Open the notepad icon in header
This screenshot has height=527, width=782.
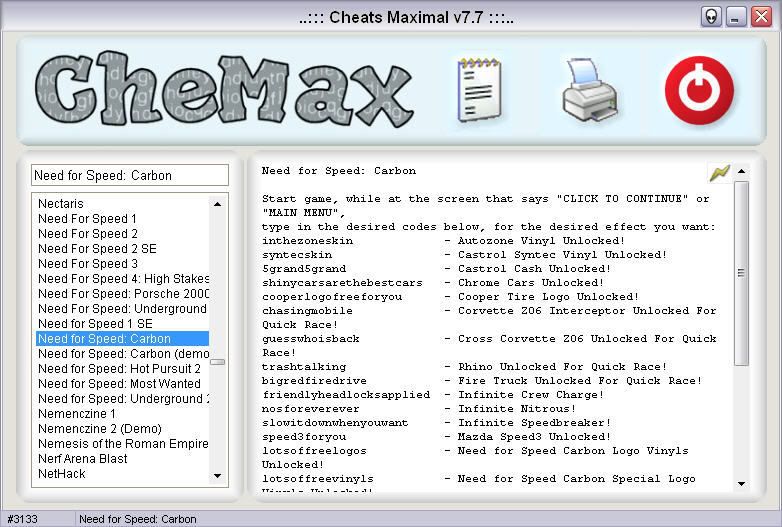pyautogui.click(x=479, y=90)
